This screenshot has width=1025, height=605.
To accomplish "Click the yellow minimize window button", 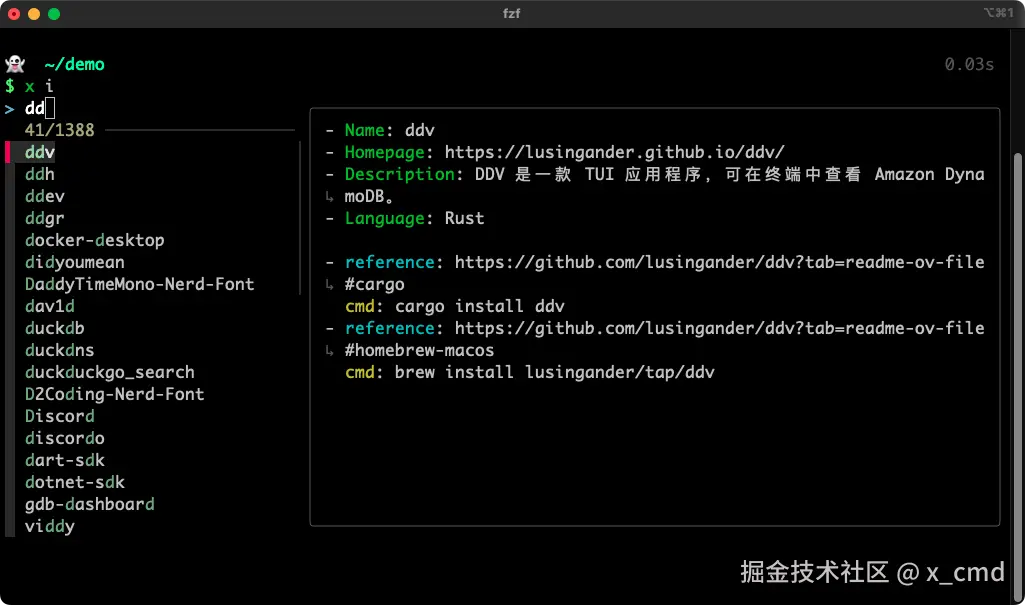I will pyautogui.click(x=34, y=14).
